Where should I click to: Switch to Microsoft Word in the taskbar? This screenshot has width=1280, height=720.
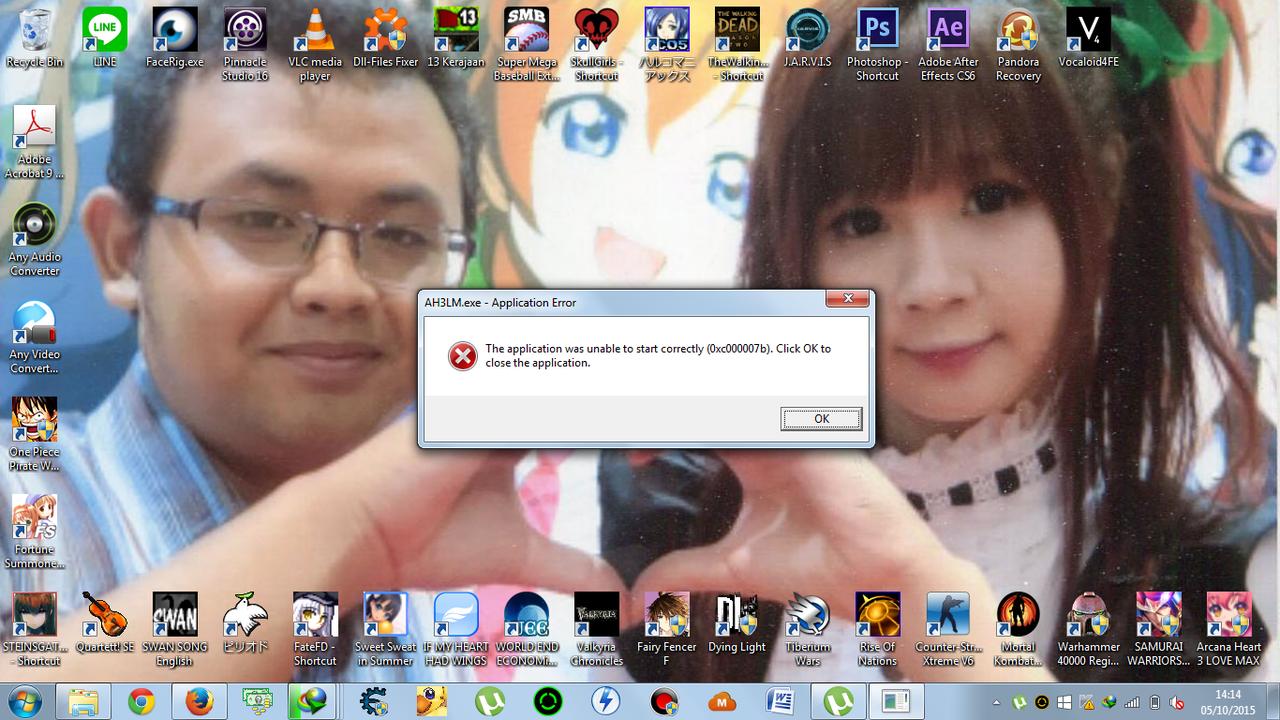779,702
